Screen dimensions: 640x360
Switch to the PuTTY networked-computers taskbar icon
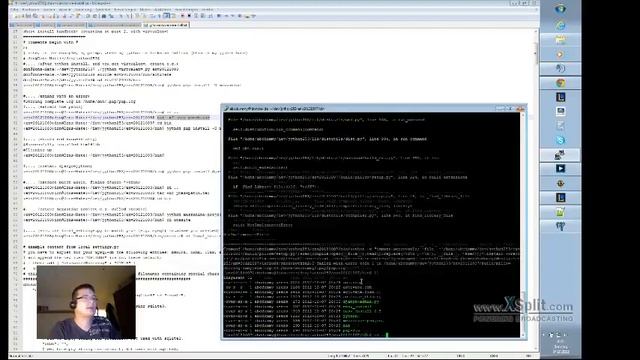[560, 154]
